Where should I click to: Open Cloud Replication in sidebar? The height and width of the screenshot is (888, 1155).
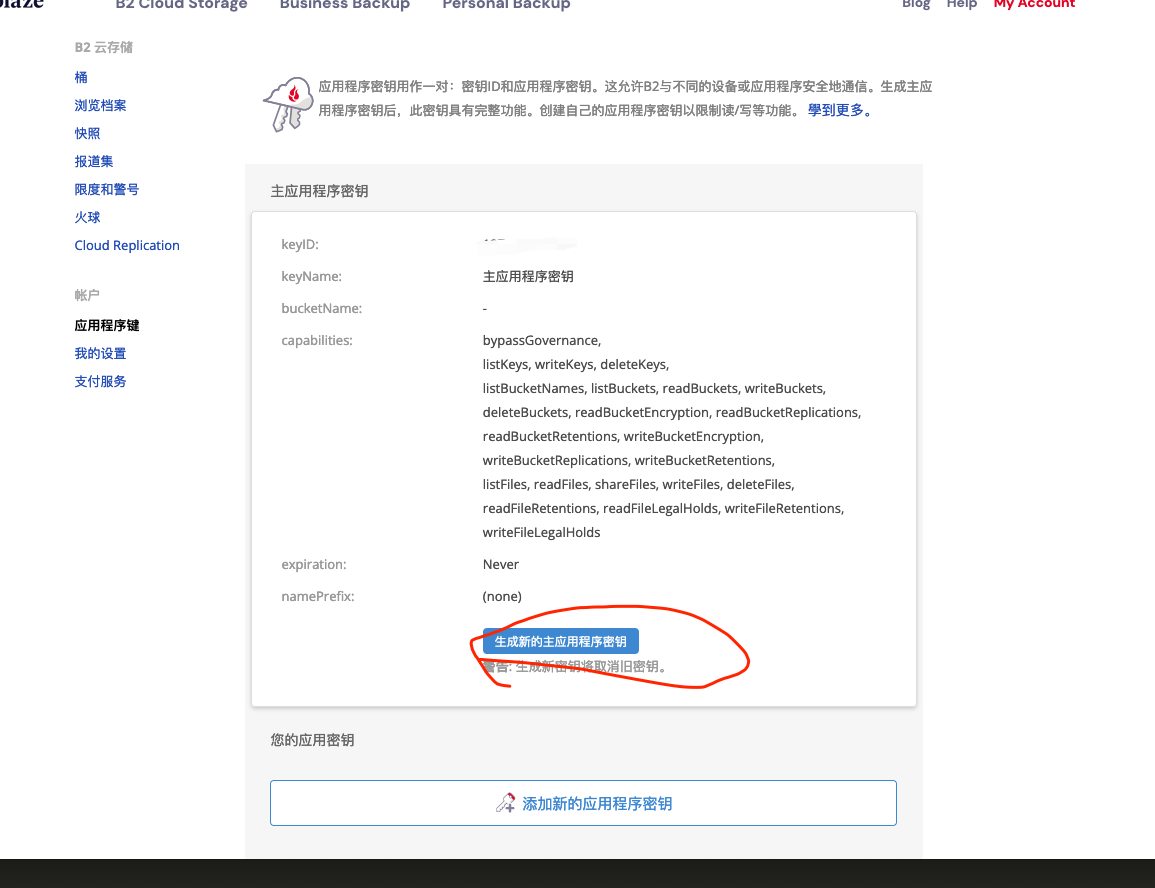pos(127,245)
